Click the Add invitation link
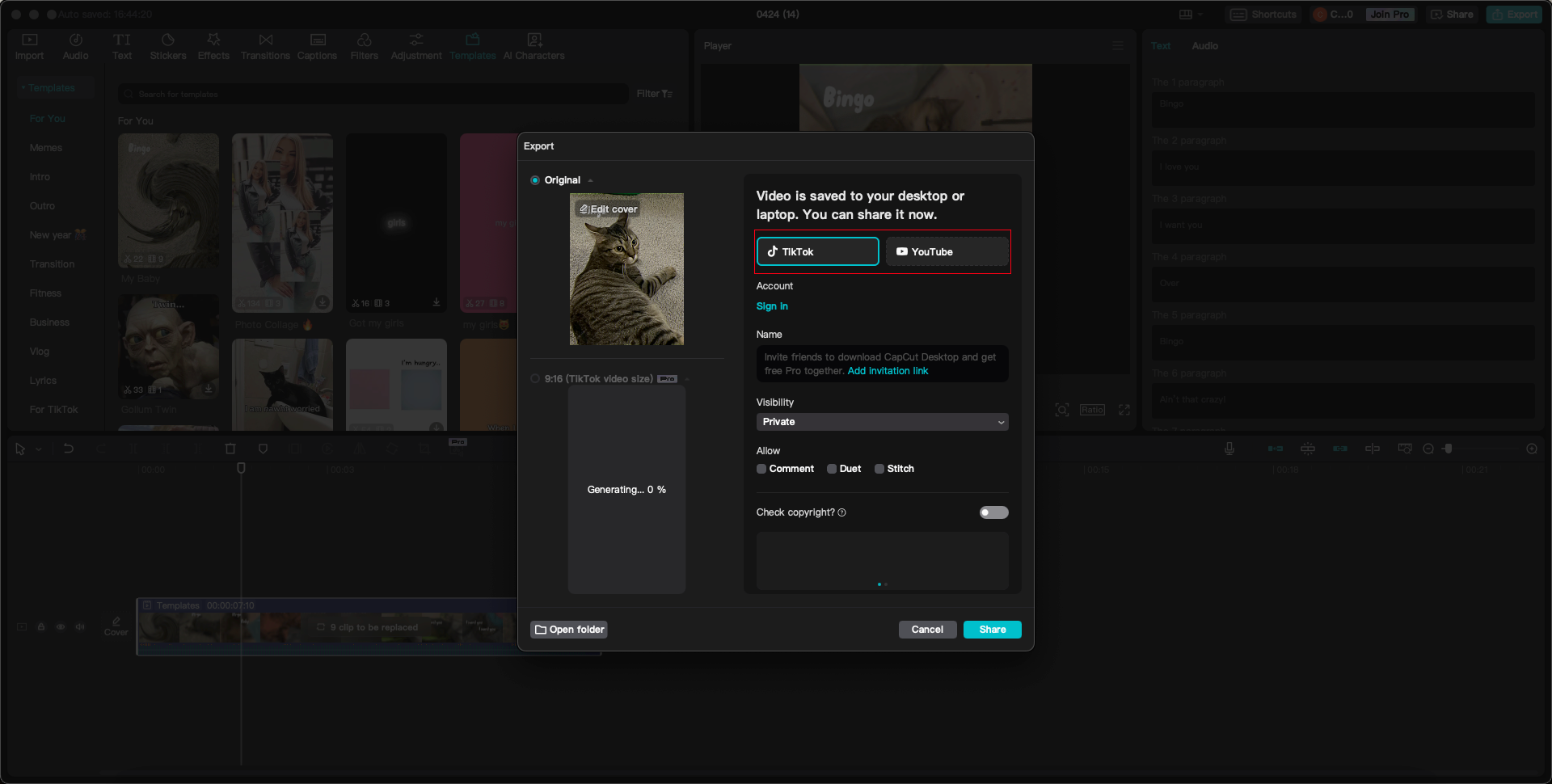 pyautogui.click(x=888, y=371)
